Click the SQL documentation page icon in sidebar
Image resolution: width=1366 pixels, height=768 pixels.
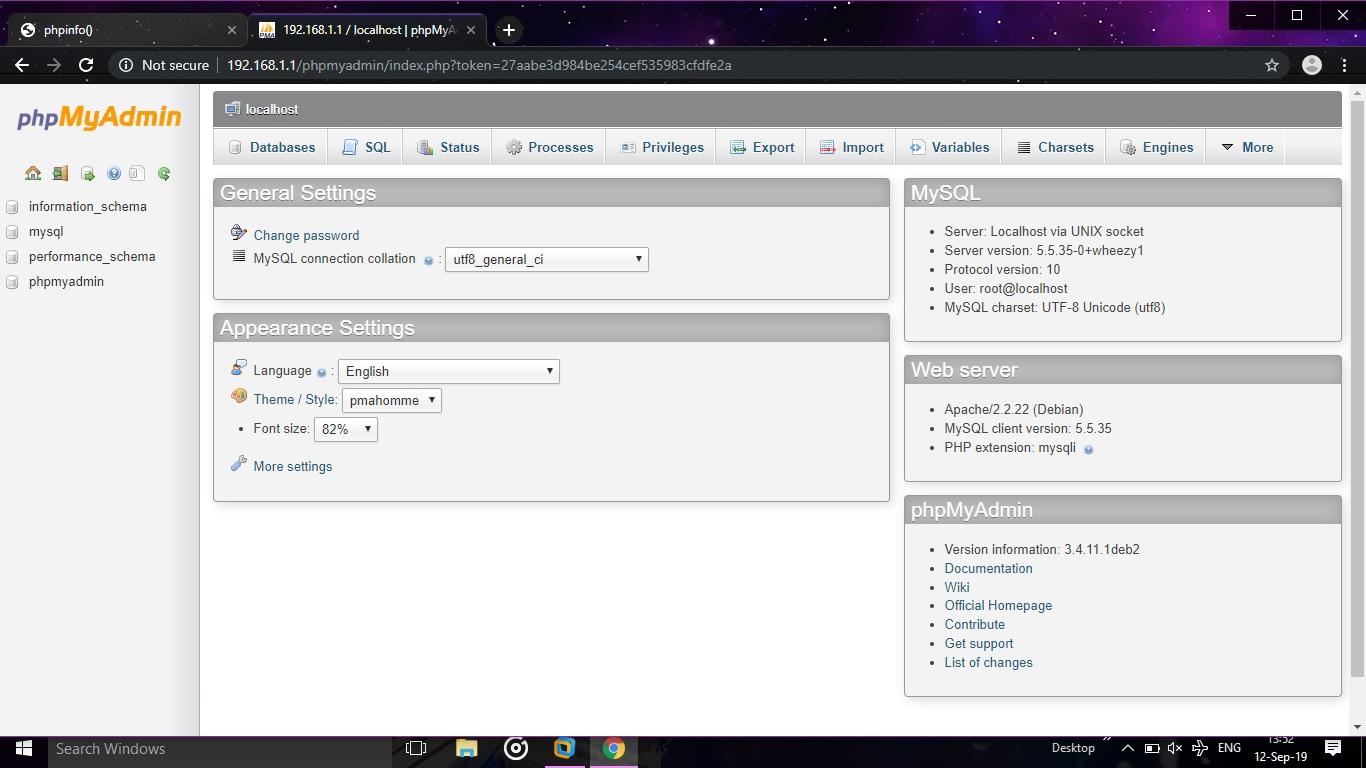tap(138, 174)
